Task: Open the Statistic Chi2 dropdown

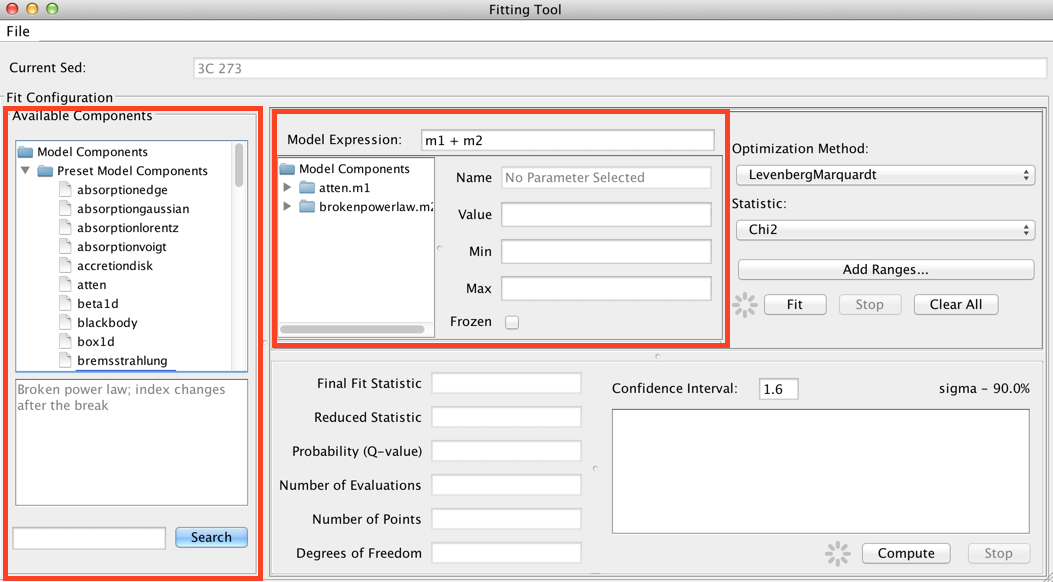Action: (885, 230)
